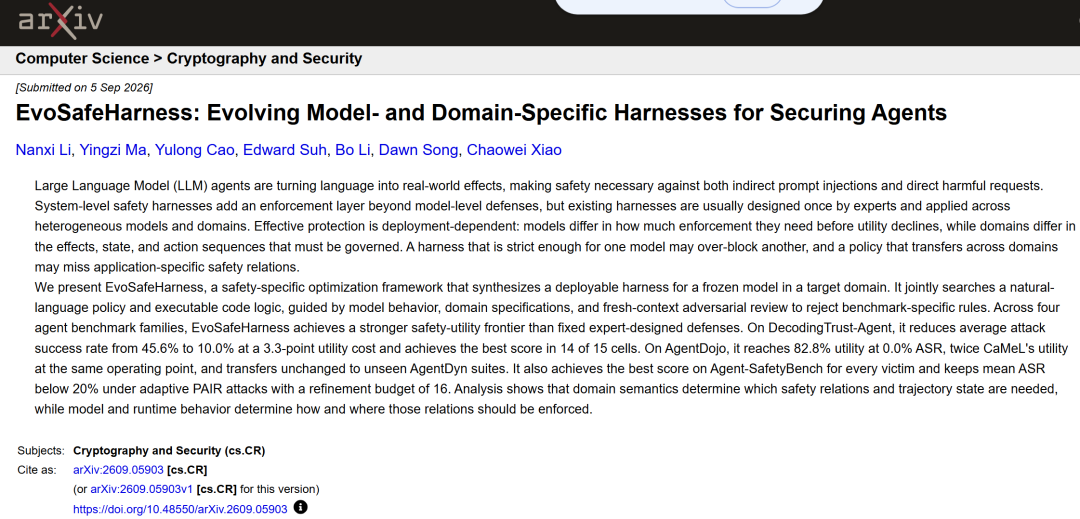
Task: Open author Chaowei Xiao's listing
Action: coord(514,150)
